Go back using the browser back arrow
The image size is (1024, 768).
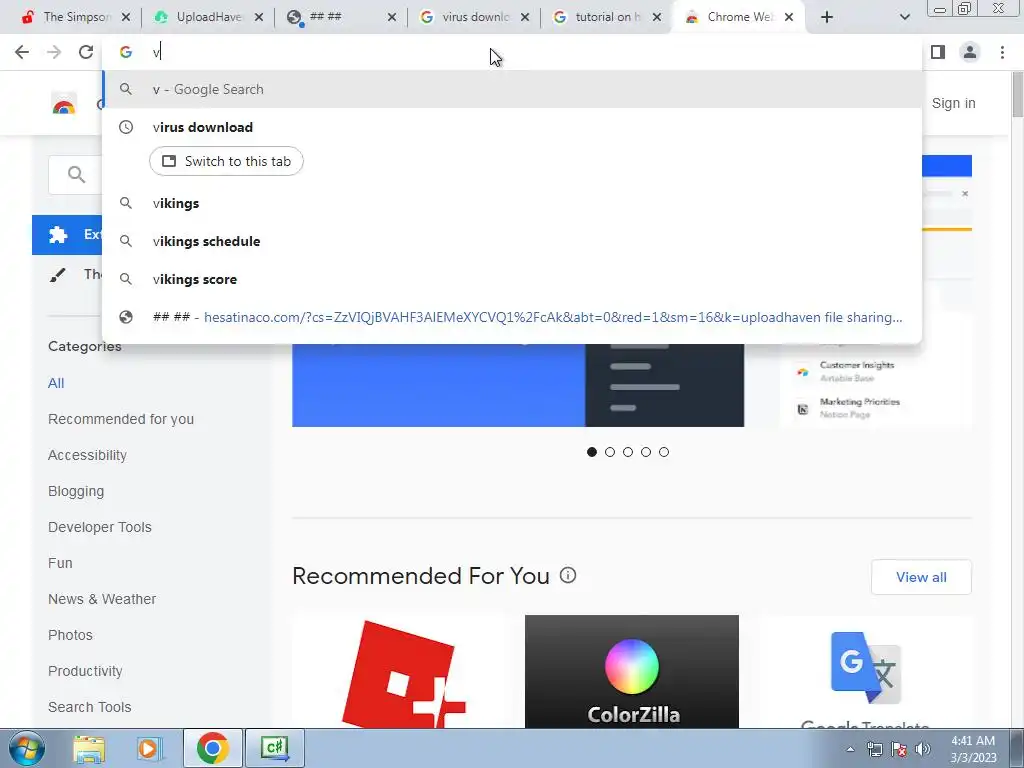[x=22, y=52]
